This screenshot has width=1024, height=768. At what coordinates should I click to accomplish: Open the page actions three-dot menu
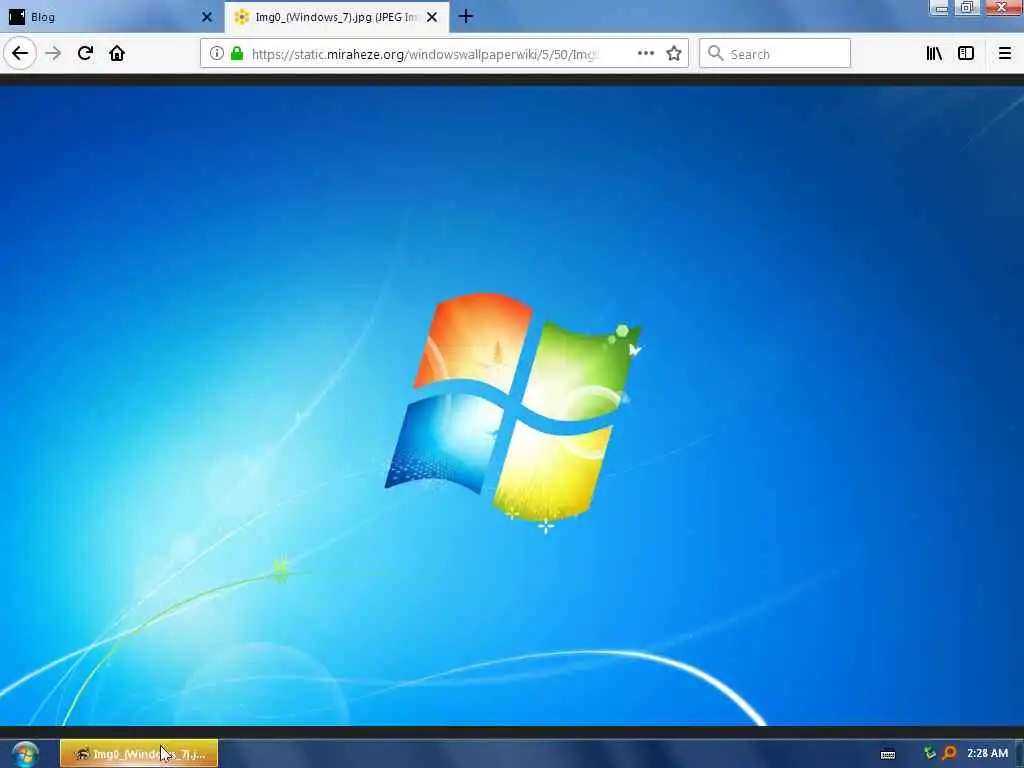click(645, 53)
